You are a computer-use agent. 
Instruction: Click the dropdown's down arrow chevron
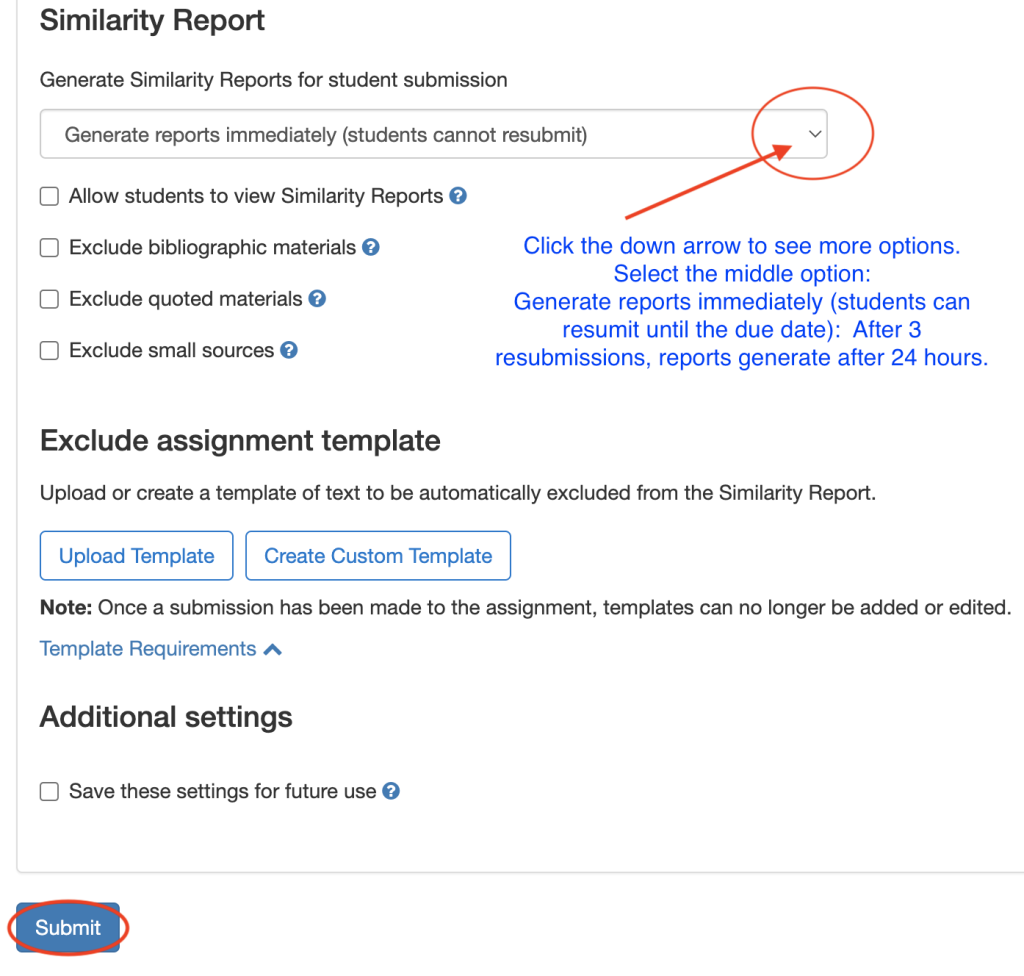(815, 134)
